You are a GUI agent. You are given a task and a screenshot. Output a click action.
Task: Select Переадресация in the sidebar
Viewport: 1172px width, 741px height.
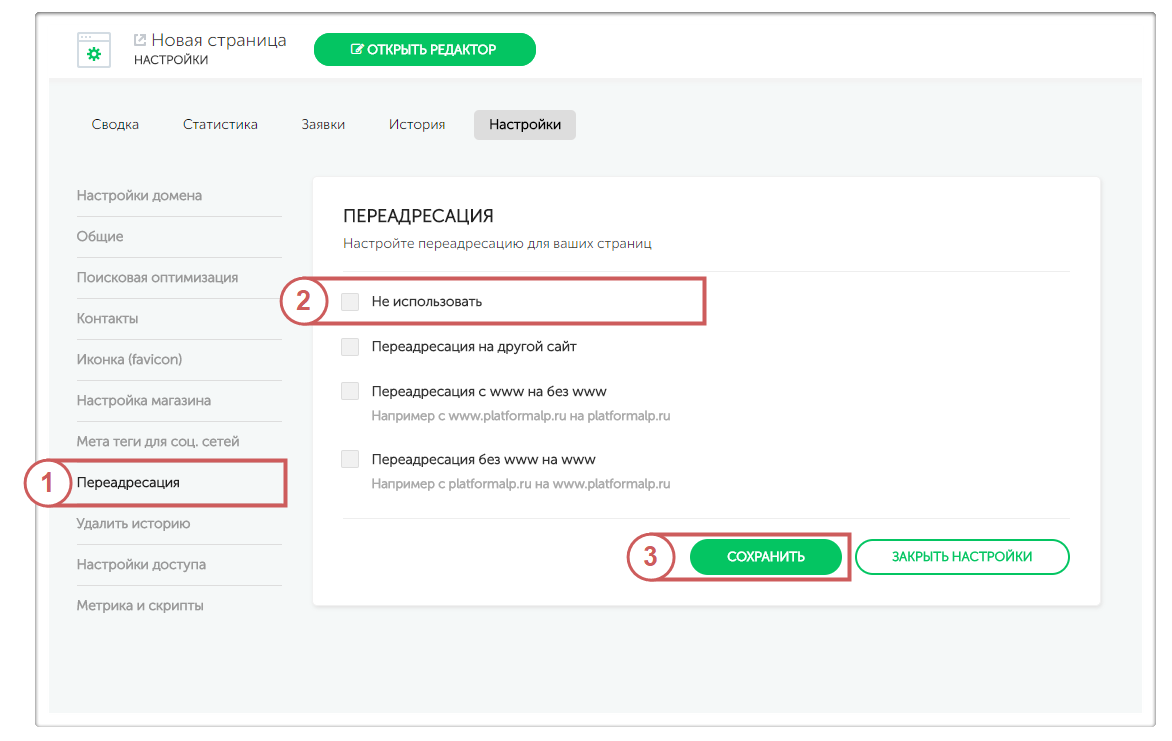point(128,483)
